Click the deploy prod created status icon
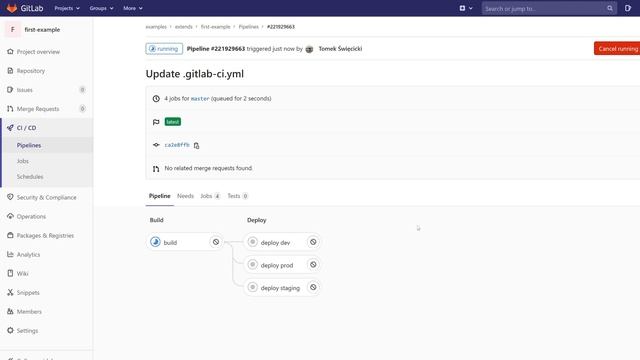 click(253, 264)
